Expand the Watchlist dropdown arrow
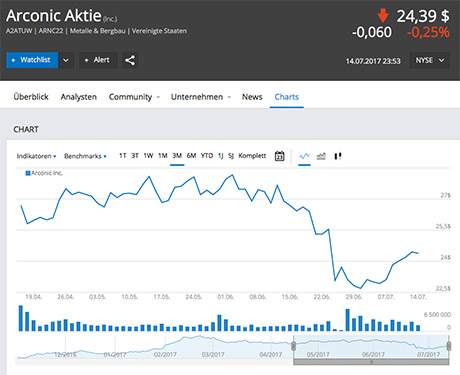Screen dimensions: 460x375 point(66,60)
